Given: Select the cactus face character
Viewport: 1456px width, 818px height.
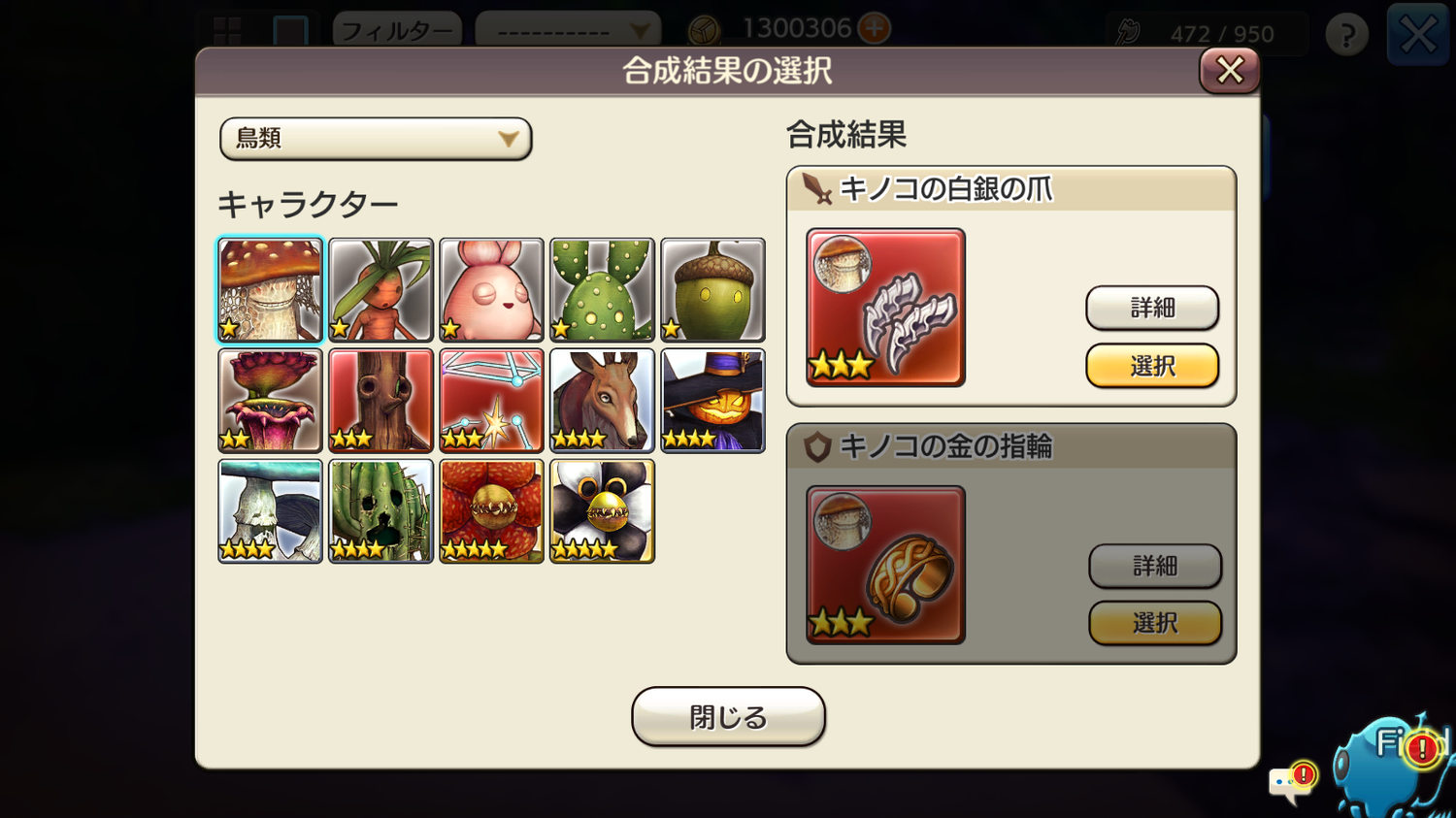Looking at the screenshot, I should (x=381, y=511).
